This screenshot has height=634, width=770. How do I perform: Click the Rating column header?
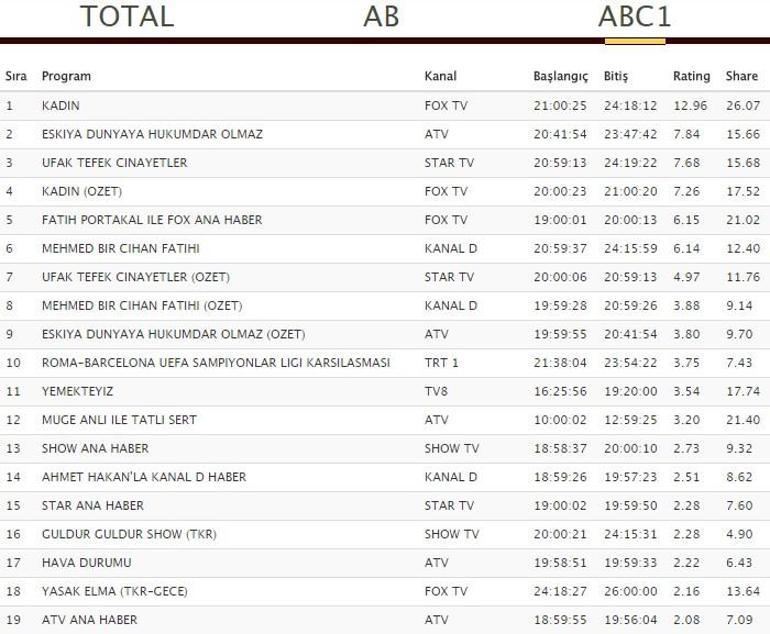pos(691,76)
